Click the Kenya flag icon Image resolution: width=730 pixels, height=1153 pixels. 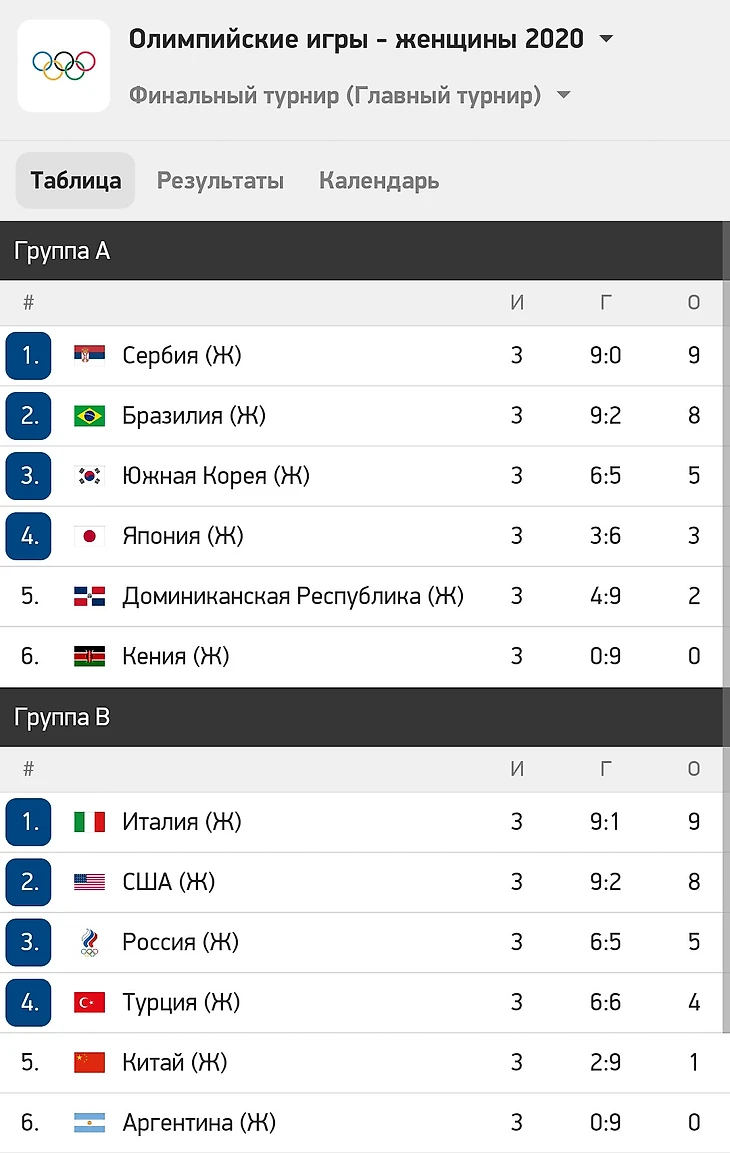tap(89, 656)
